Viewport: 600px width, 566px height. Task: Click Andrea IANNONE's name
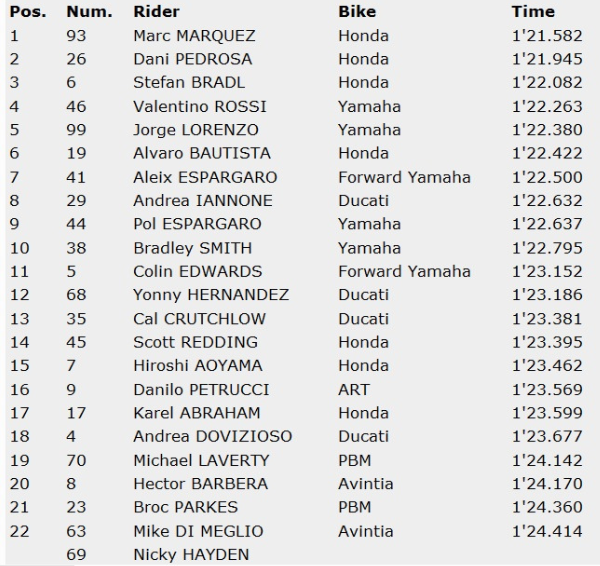190,201
